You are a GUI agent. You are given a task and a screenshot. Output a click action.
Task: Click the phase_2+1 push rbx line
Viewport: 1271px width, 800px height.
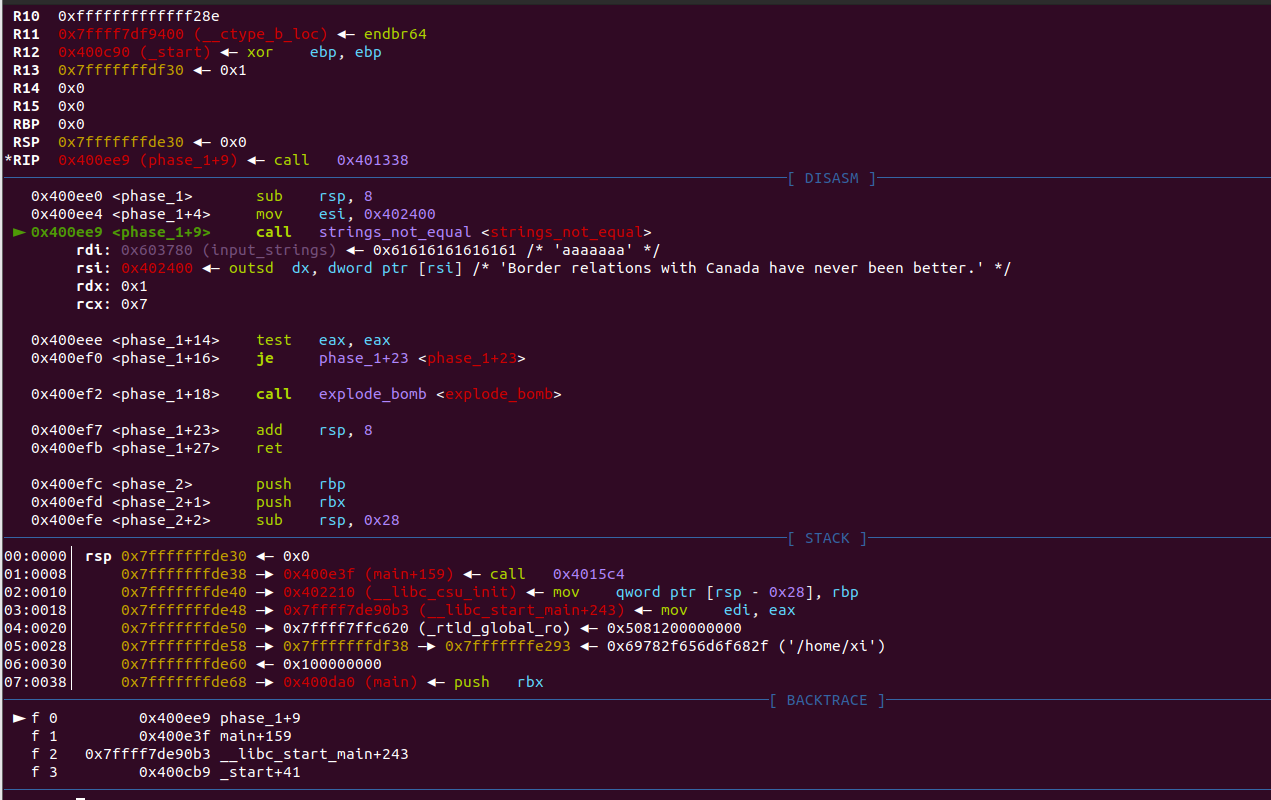click(189, 502)
